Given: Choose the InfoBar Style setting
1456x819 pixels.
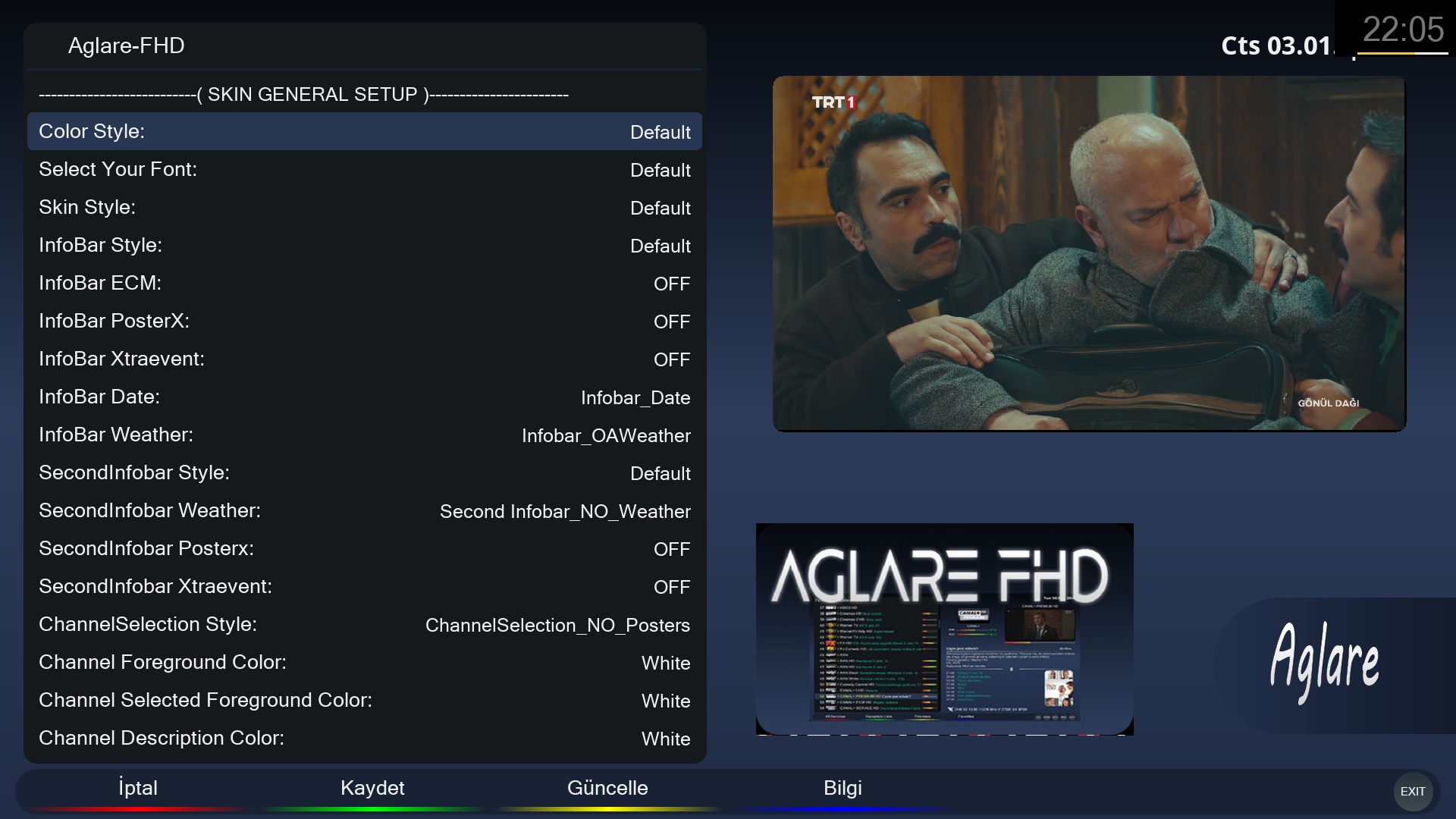Looking at the screenshot, I should point(365,245).
